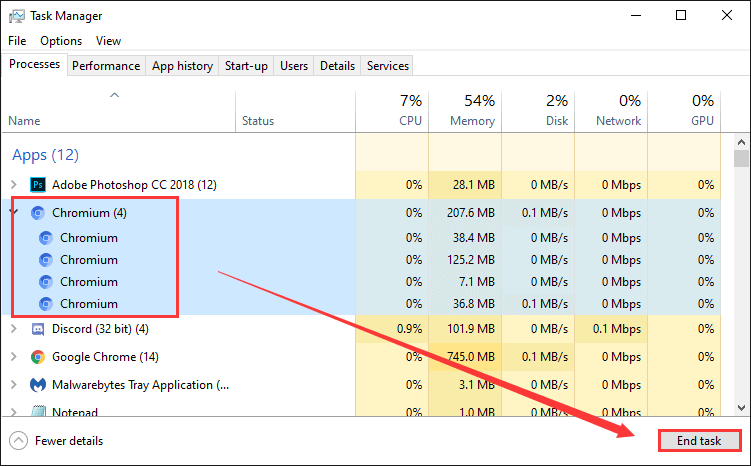The image size is (751, 466).
Task: Expand the Malwarebytes Tray Application group
Action: pyautogui.click(x=14, y=385)
